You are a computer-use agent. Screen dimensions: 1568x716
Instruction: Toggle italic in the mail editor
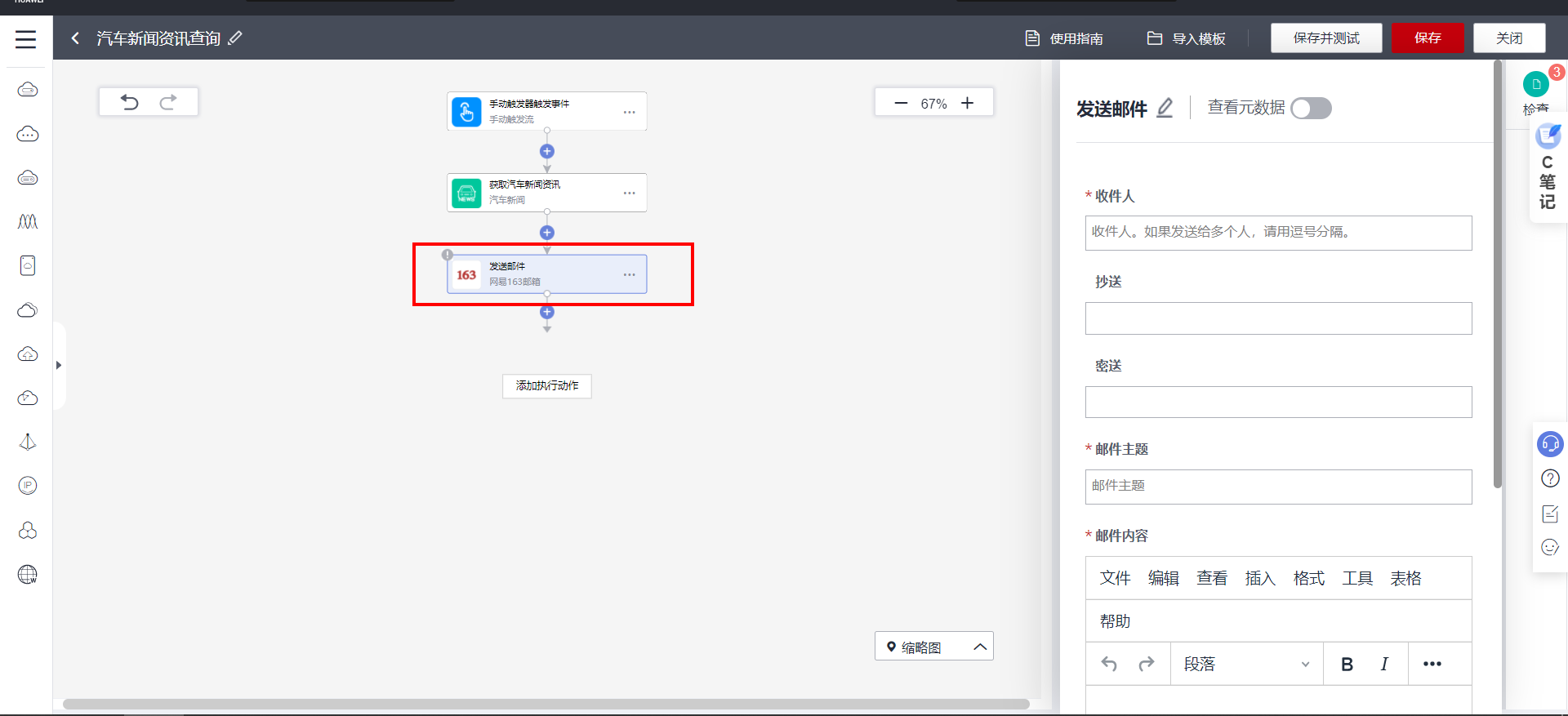tap(1384, 665)
